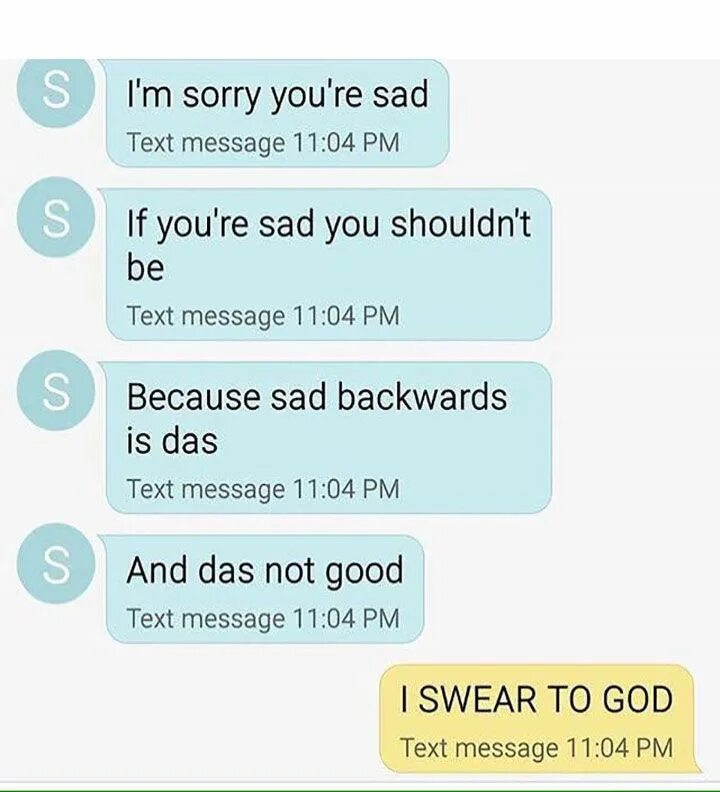Image resolution: width=720 pixels, height=792 pixels.
Task: Select the 'I'm sorry you're sad' message bubble
Action: tap(277, 113)
